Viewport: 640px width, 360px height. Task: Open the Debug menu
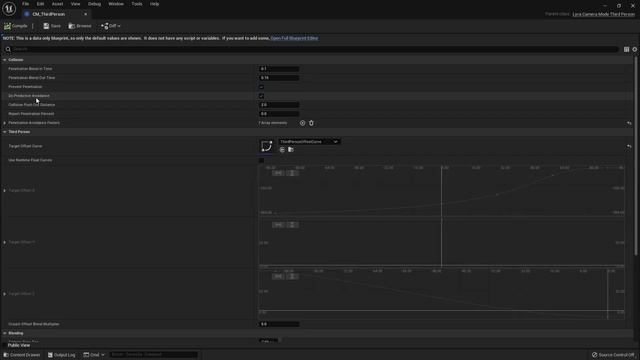tap(94, 4)
